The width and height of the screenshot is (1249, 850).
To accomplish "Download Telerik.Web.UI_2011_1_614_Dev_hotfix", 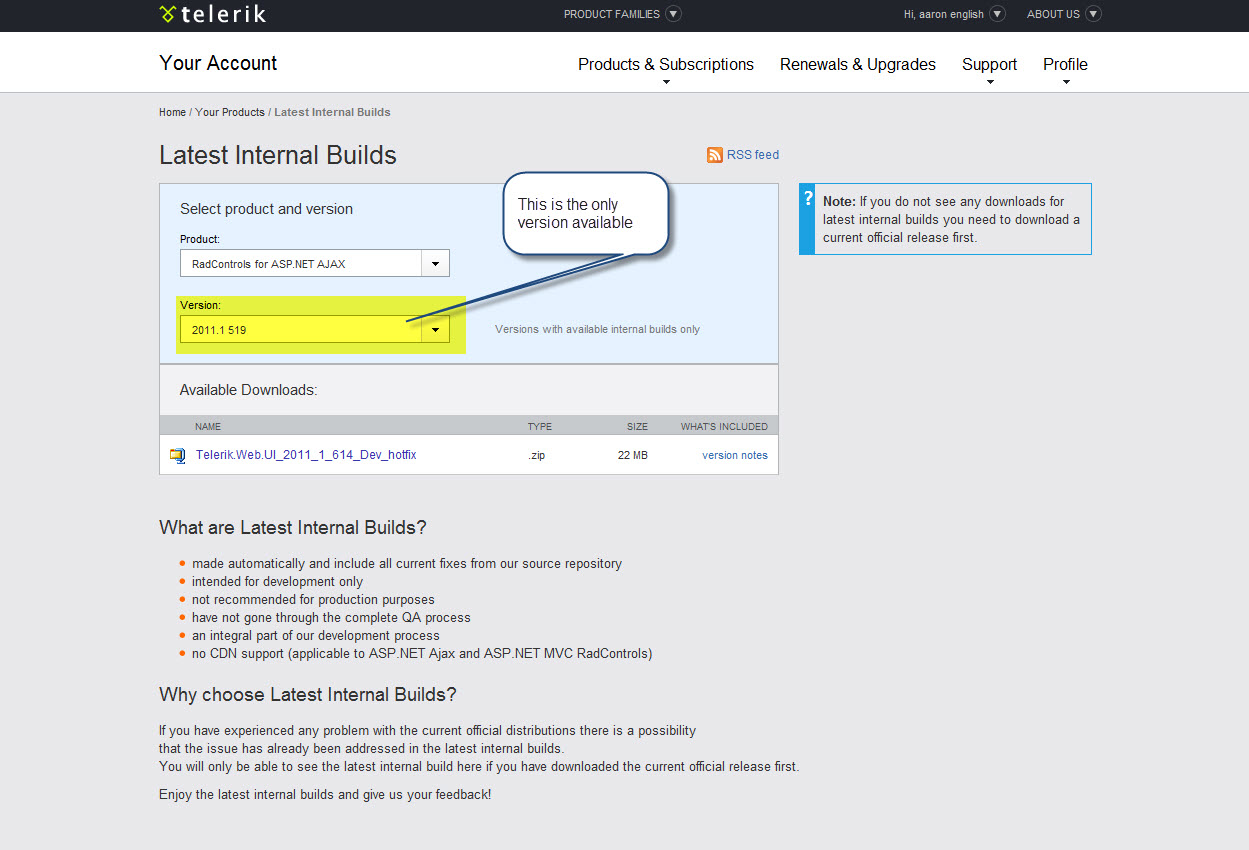I will 306,455.
